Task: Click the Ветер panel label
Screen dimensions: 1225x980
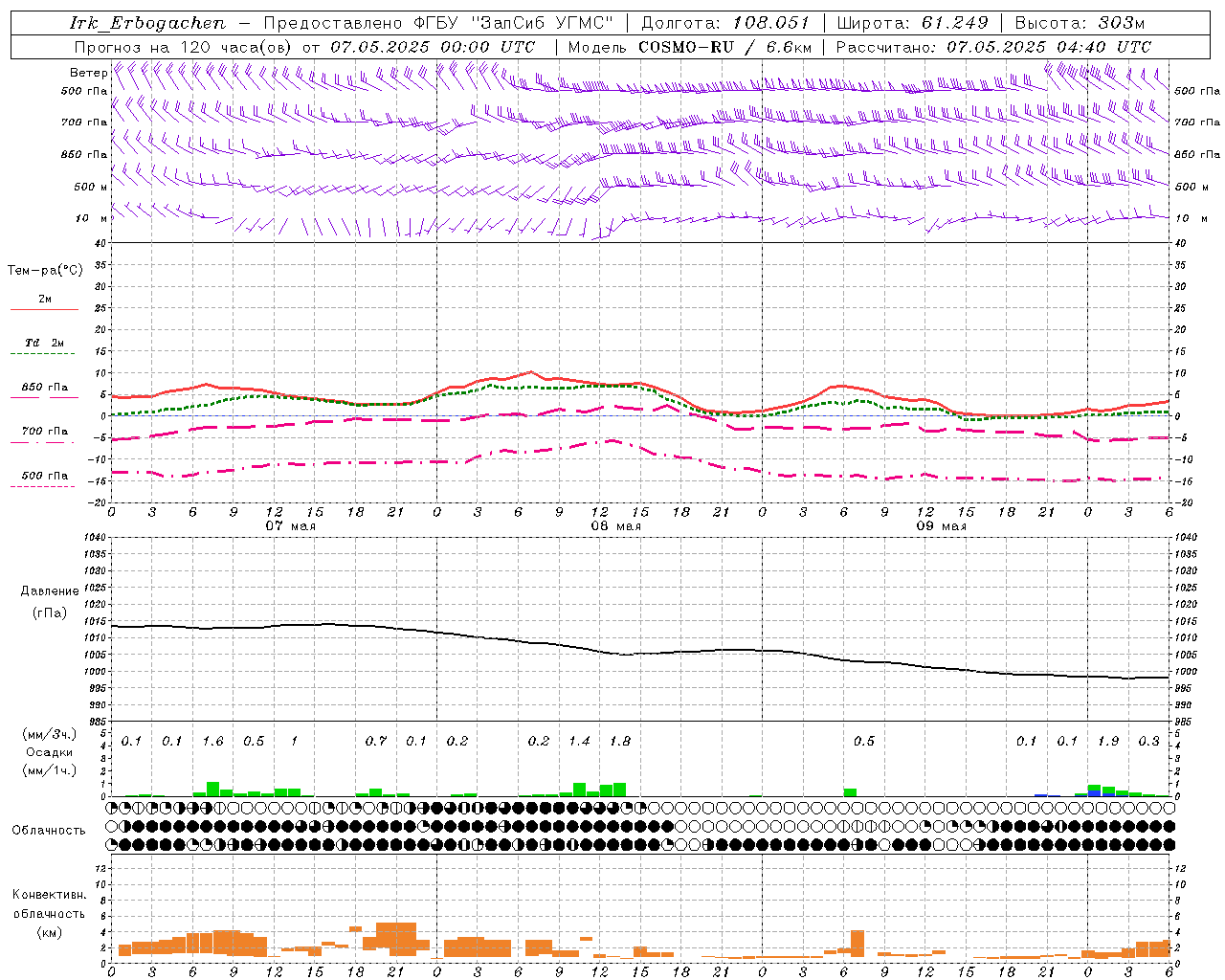Action: 88,73
